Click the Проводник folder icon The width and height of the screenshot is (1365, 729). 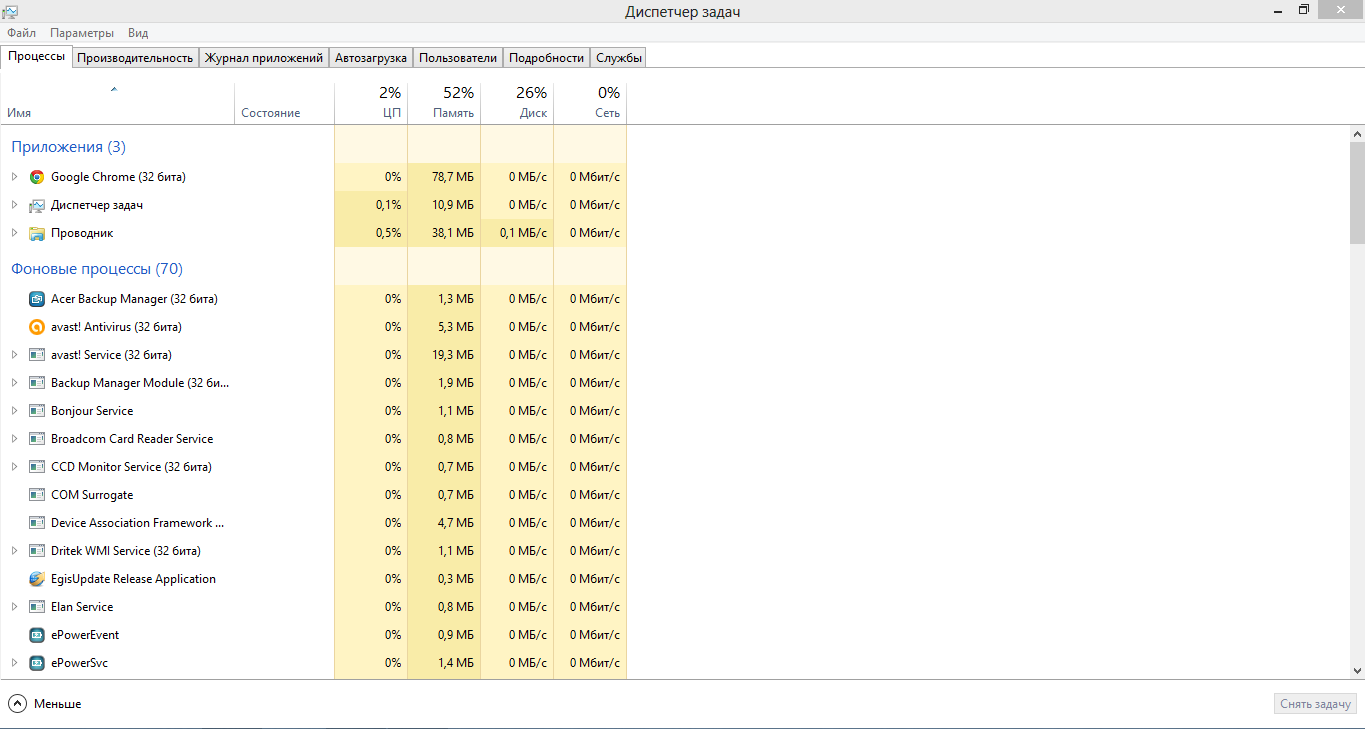(x=37, y=233)
